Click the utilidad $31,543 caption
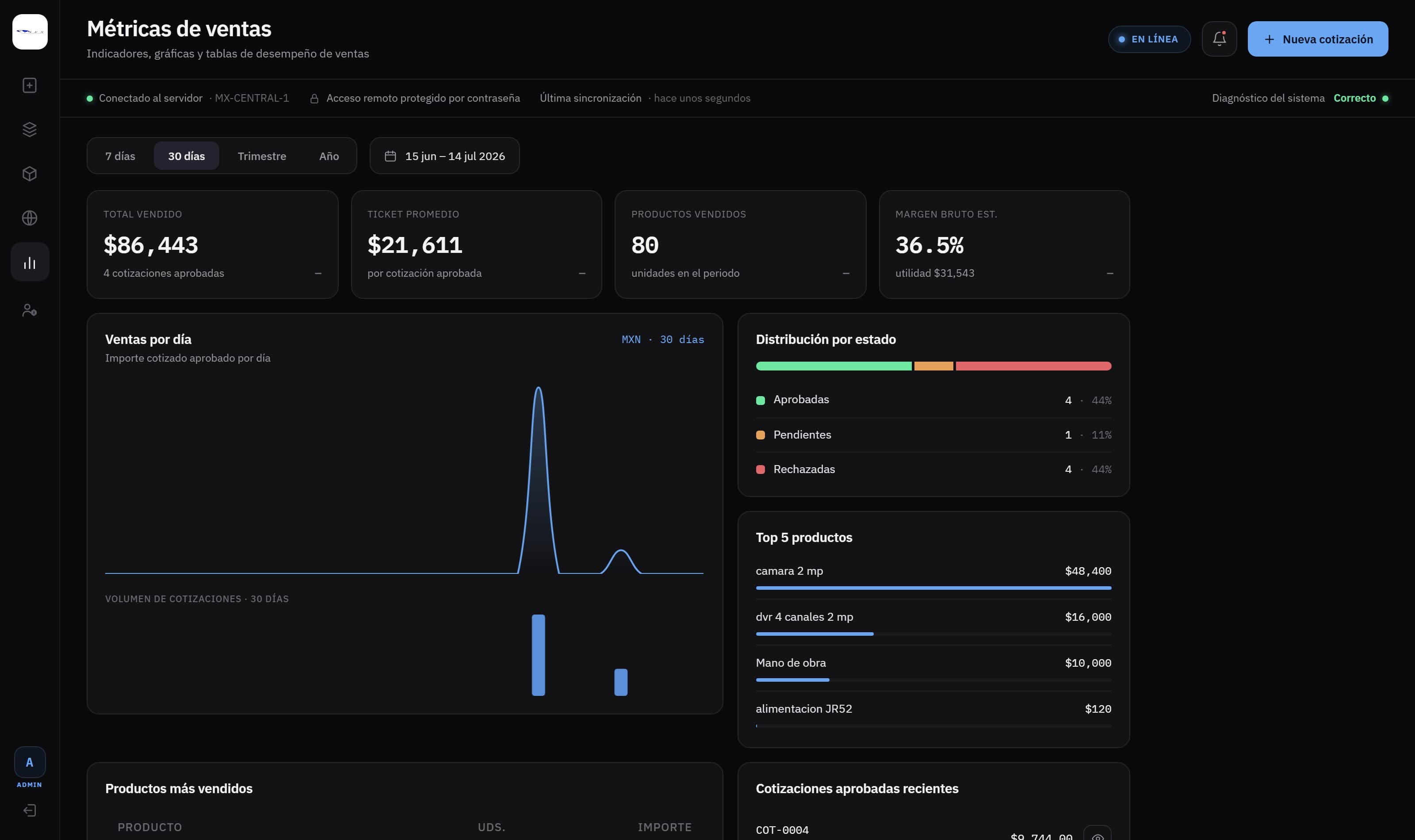 (934, 273)
